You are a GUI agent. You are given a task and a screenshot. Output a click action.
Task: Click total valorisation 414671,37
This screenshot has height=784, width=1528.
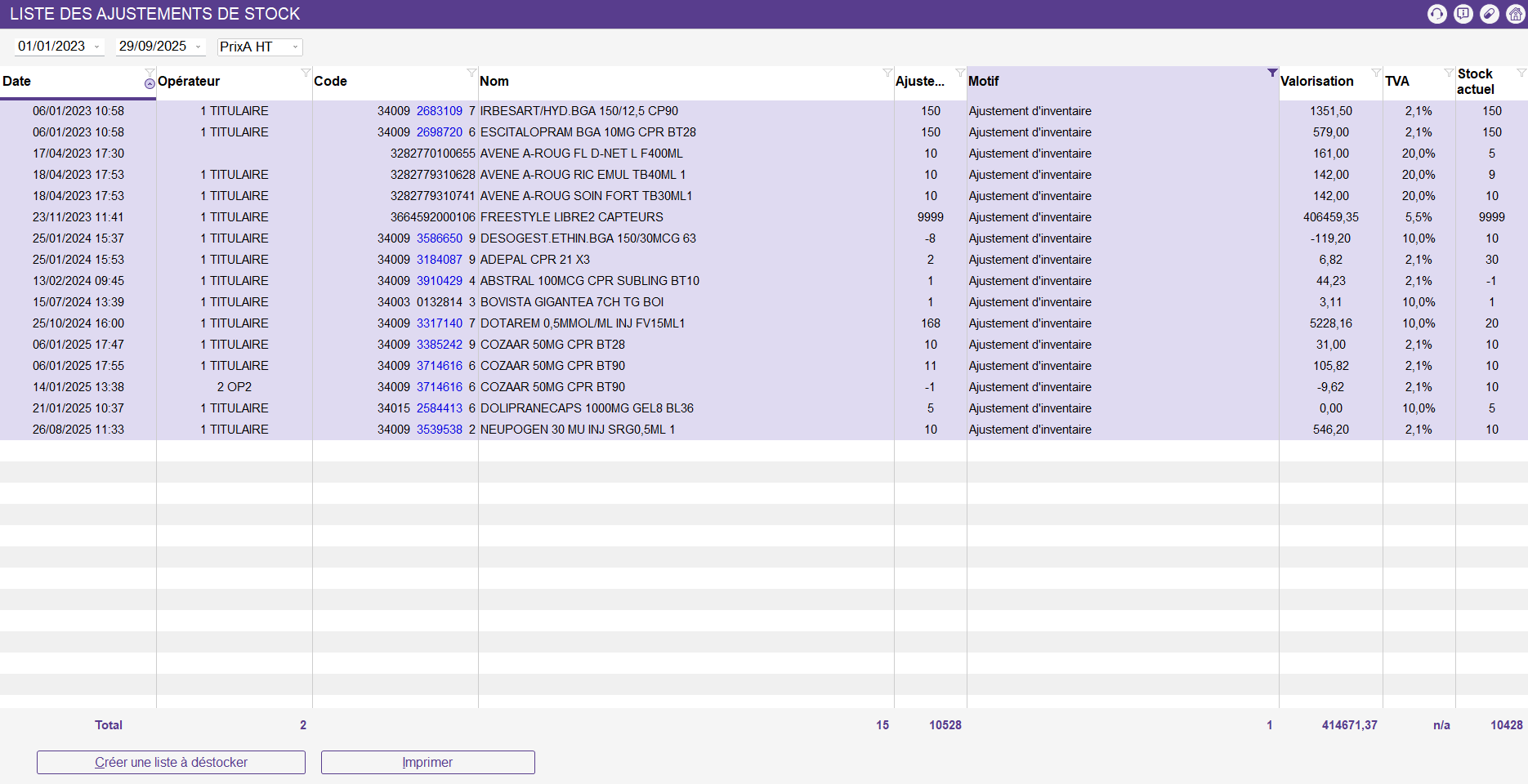point(1350,725)
